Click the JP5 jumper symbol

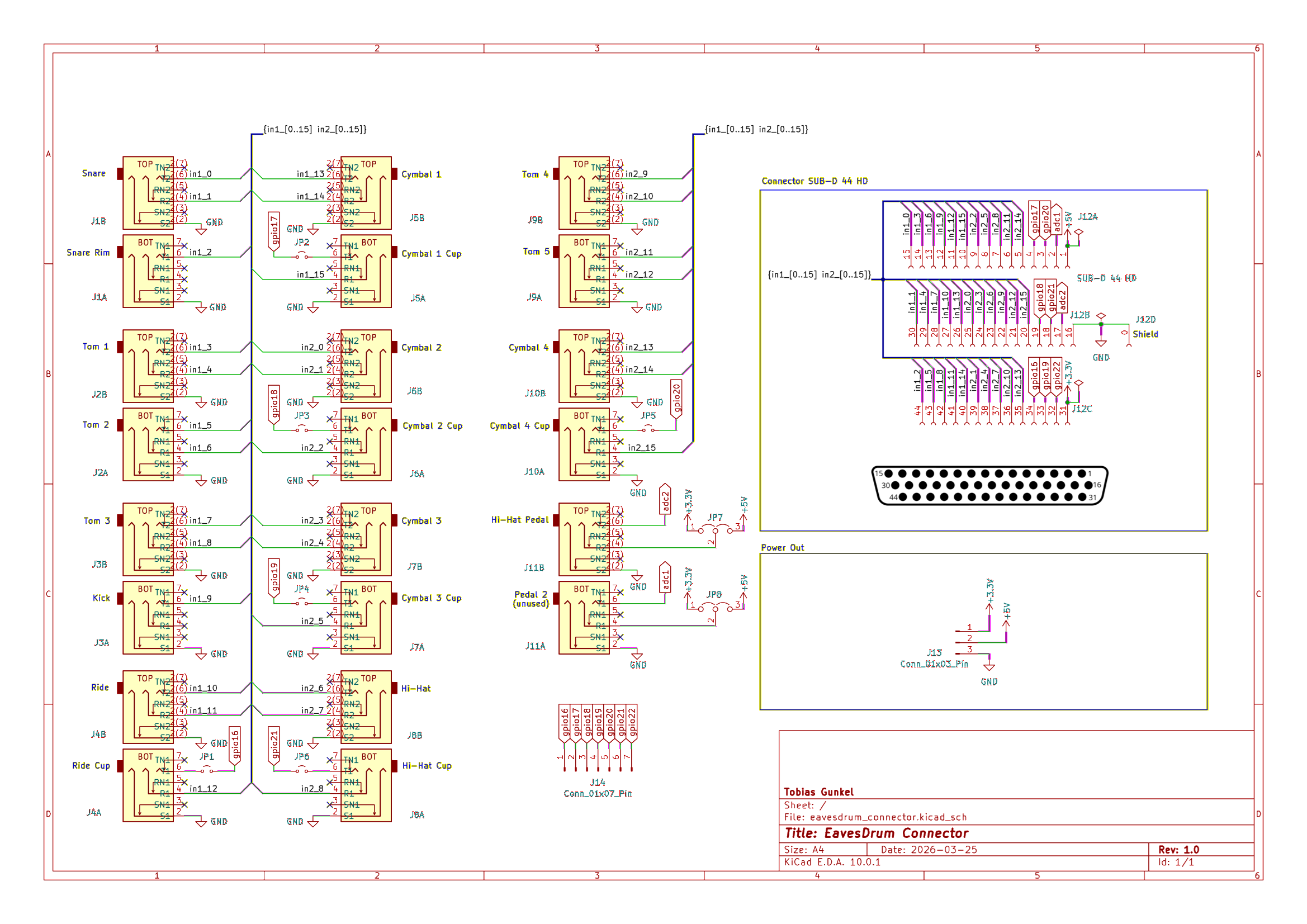point(648,429)
